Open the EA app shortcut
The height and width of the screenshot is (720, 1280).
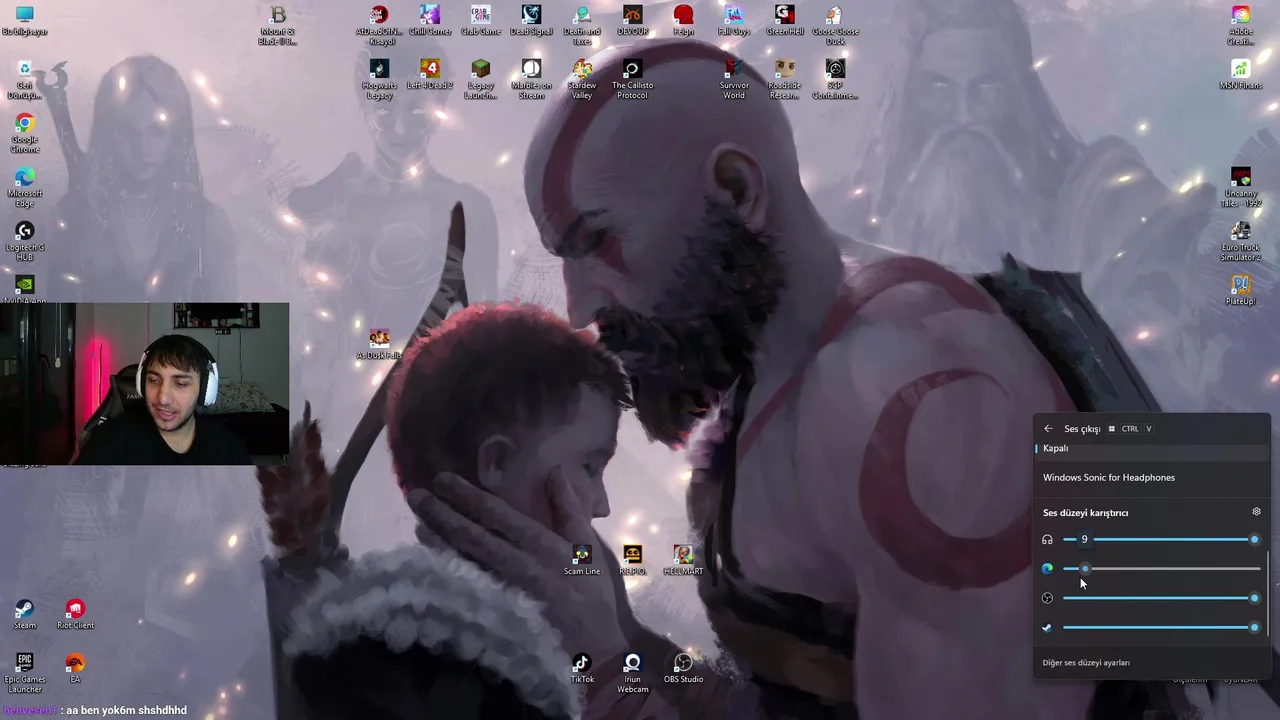coord(75,668)
